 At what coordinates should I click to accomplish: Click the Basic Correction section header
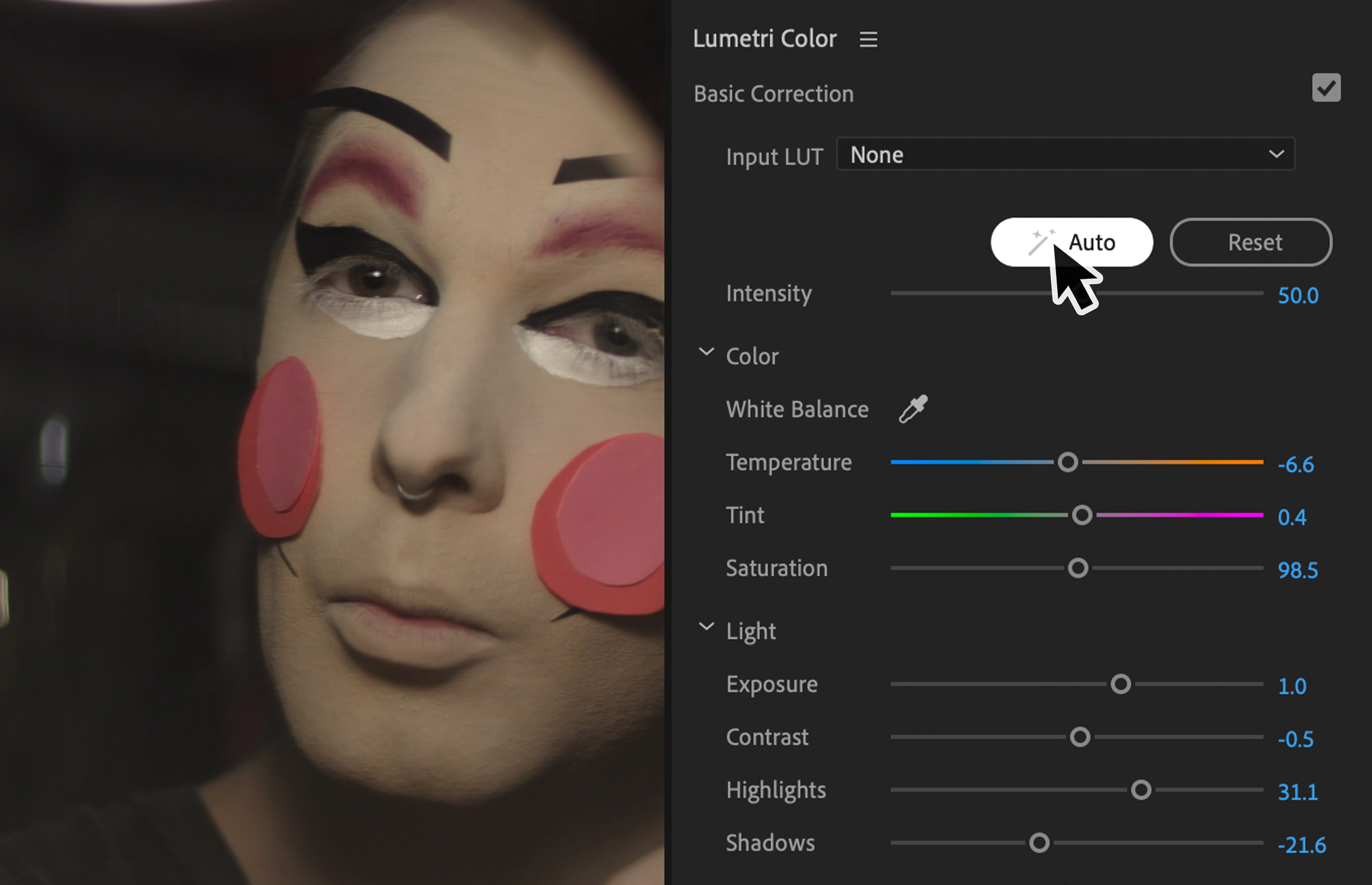point(773,93)
